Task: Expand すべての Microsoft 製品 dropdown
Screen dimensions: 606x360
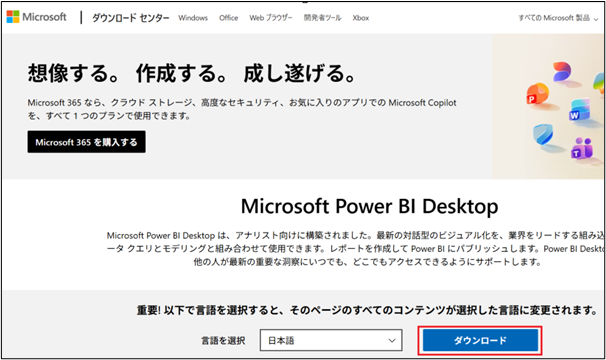Action: click(x=558, y=18)
